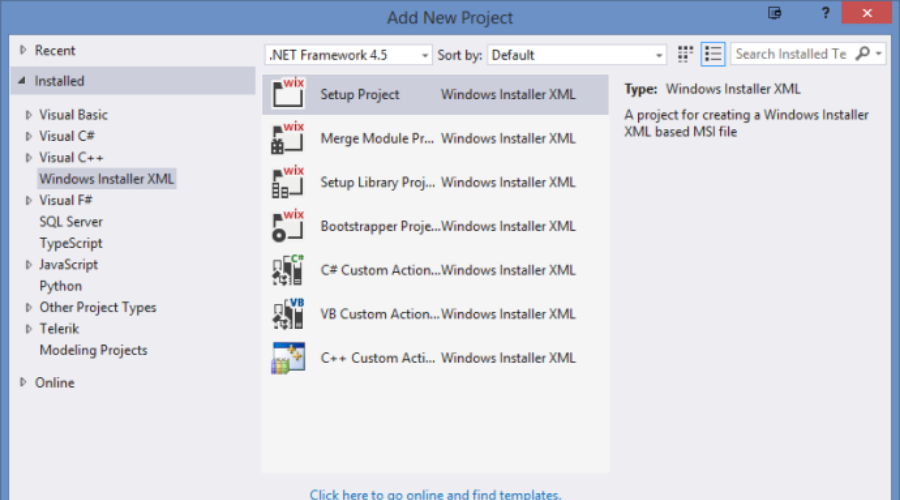Open the Sort by Default dropdown
Screen dimensions: 900x500
pos(576,55)
